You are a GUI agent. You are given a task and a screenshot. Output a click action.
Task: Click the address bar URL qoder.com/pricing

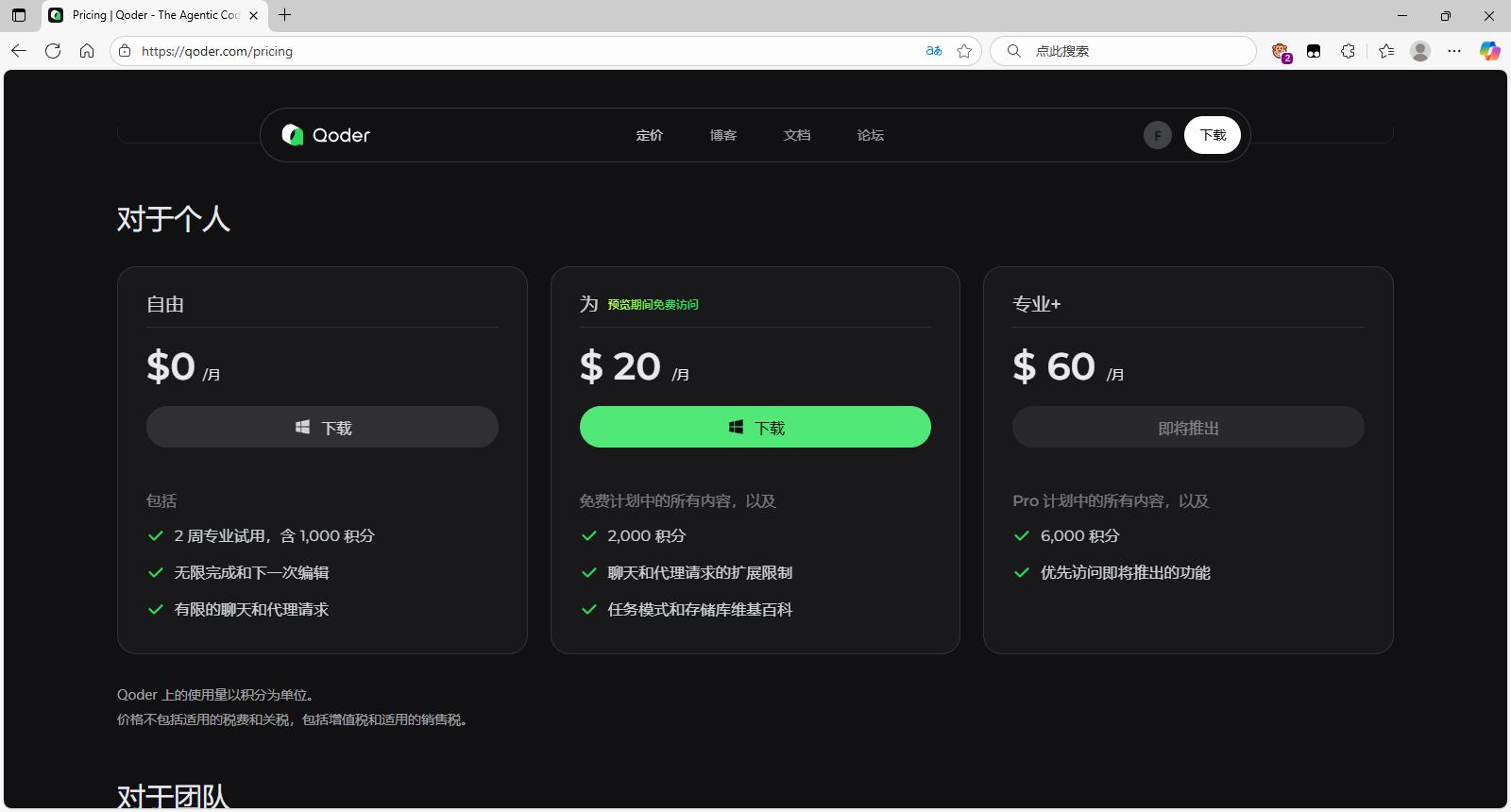click(217, 51)
